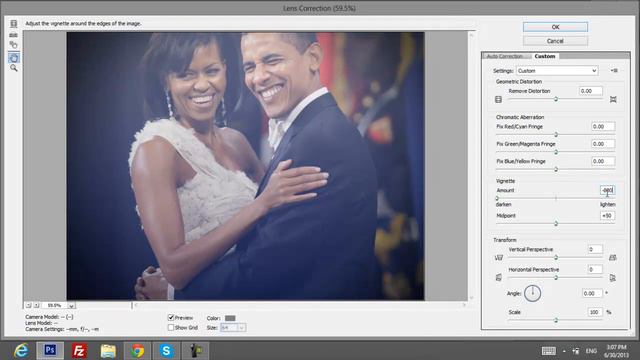Screen dimensions: 640x360
Task: Select the Move Grid tool
Action: (x=13, y=45)
